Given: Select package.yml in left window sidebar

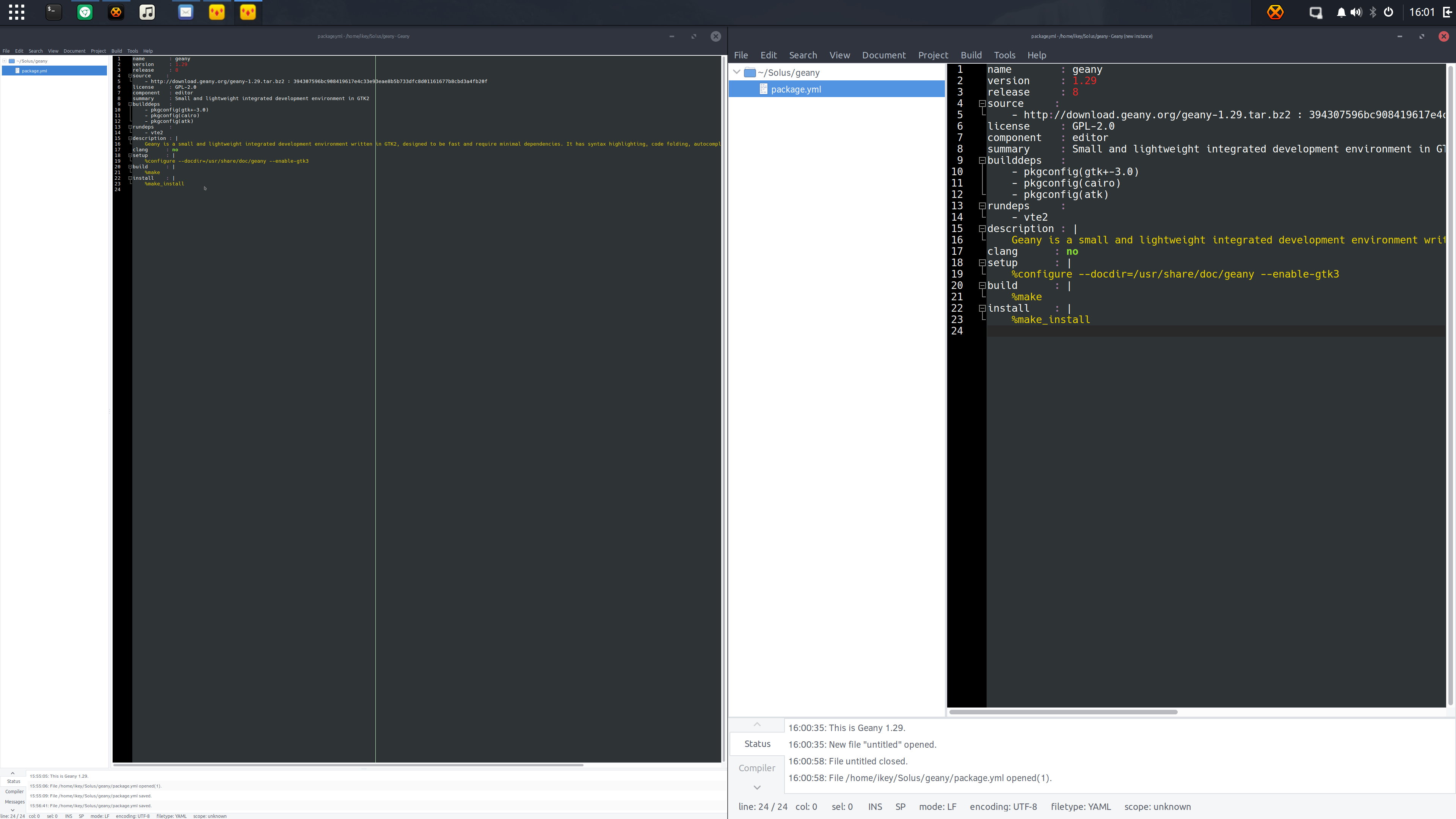Looking at the screenshot, I should coord(54,71).
